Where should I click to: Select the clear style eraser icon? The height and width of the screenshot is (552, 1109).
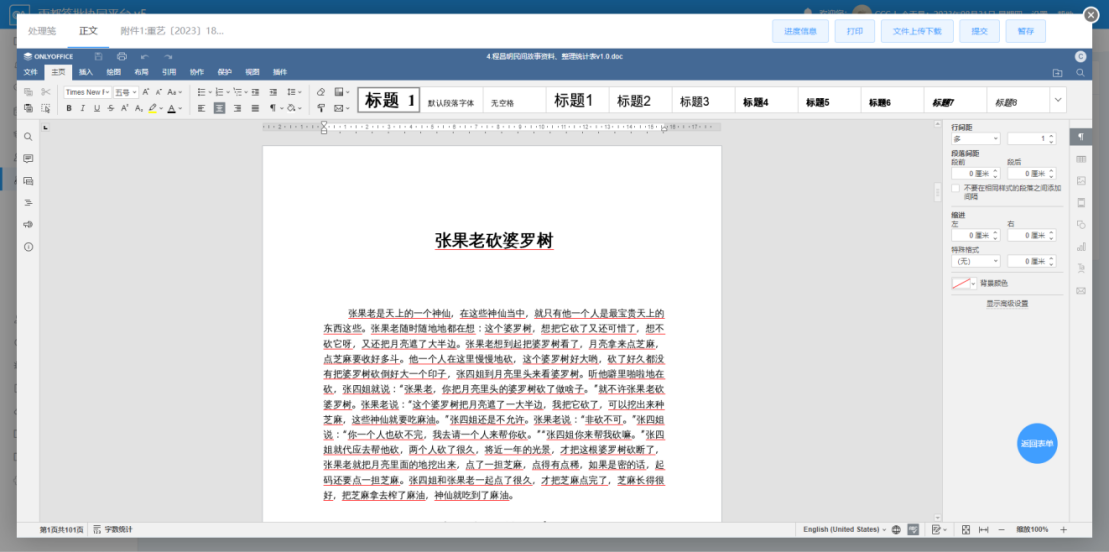coord(321,92)
